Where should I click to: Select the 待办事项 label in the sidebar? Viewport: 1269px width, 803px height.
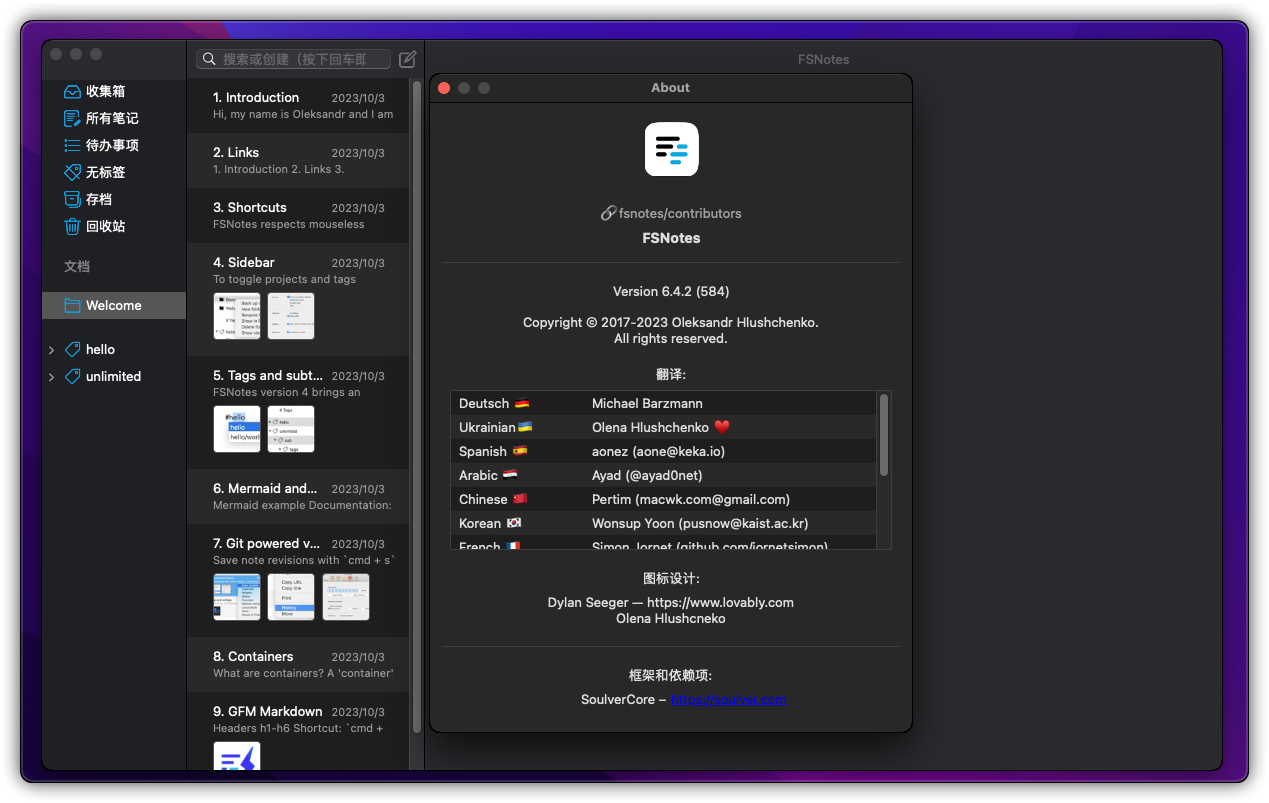112,145
